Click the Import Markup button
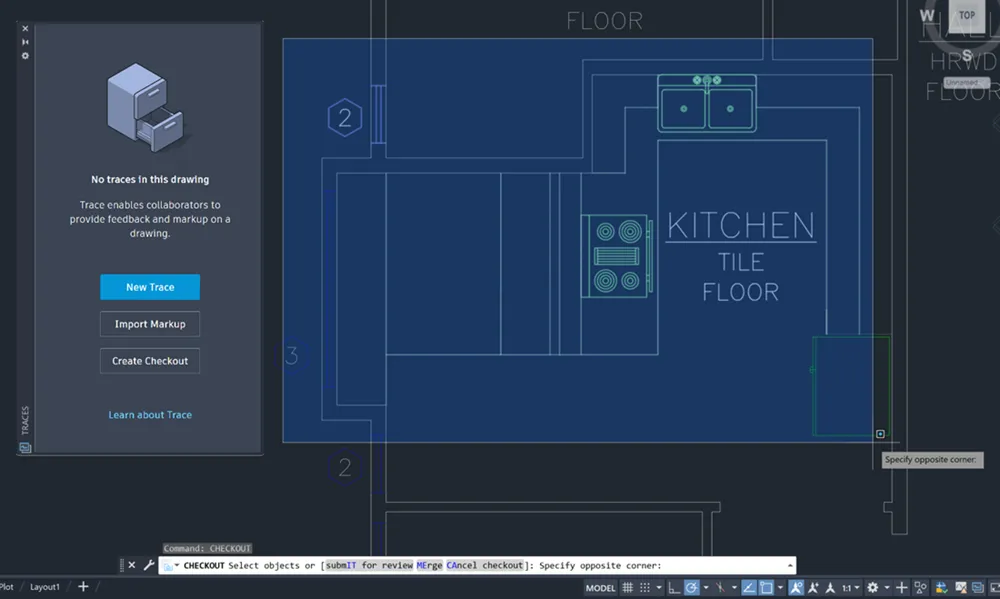This screenshot has width=1000, height=599. click(150, 324)
